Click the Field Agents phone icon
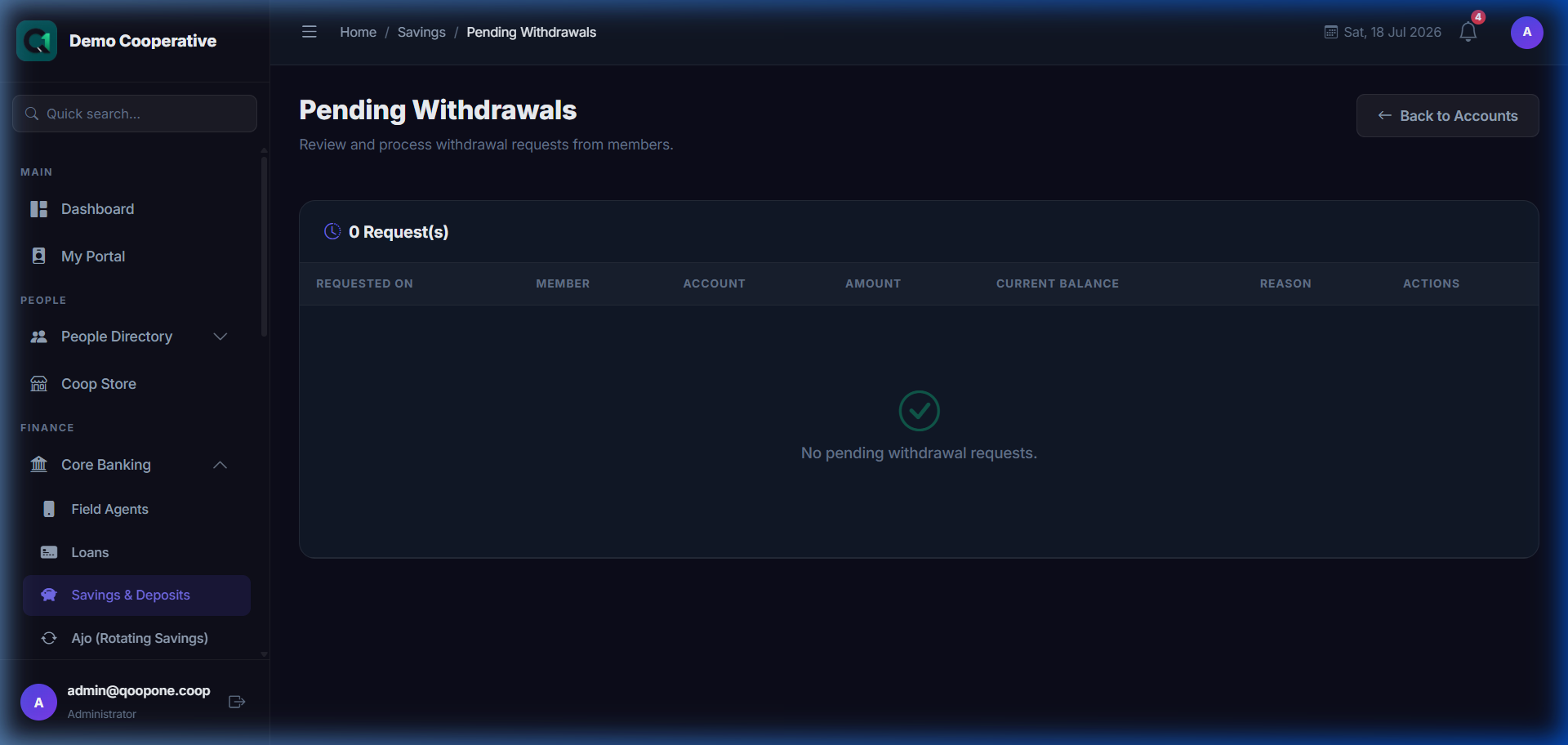 coord(49,509)
